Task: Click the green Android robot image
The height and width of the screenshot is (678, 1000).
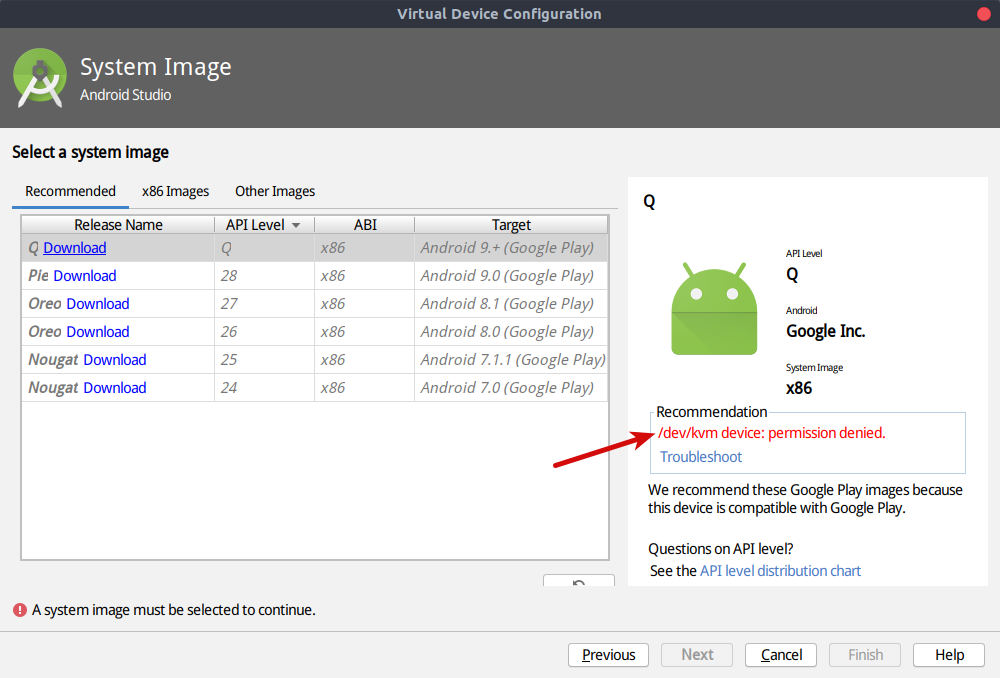Action: click(x=713, y=309)
